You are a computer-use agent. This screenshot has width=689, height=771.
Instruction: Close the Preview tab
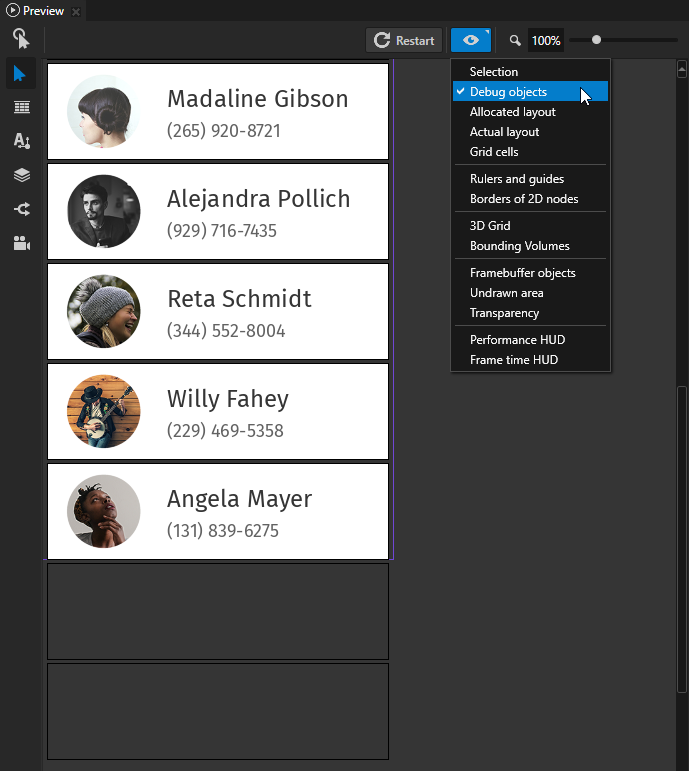click(x=76, y=11)
